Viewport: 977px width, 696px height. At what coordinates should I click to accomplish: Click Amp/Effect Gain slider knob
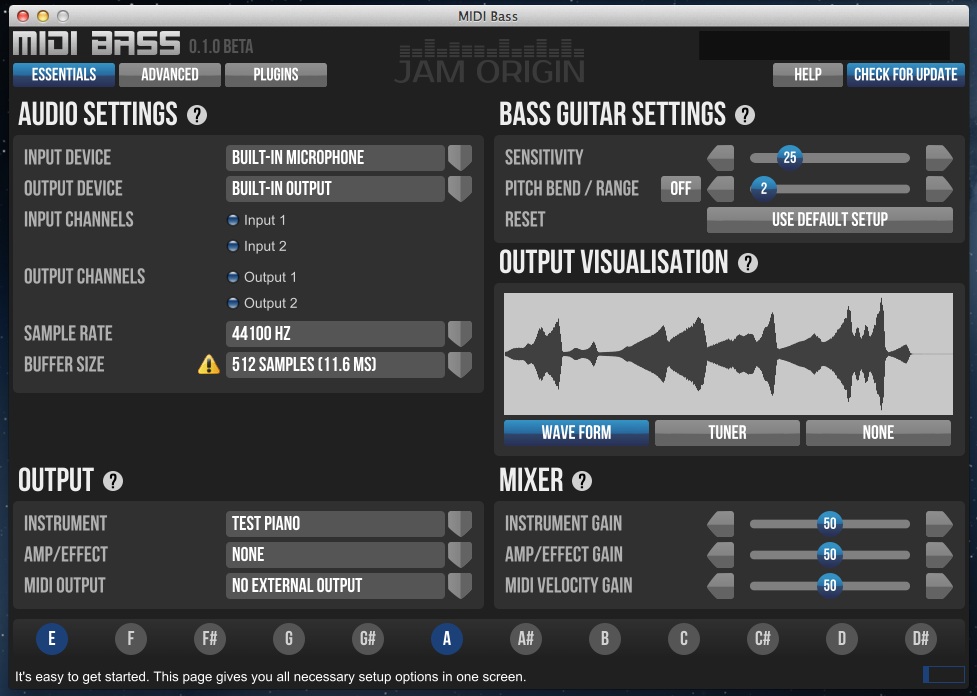pyautogui.click(x=829, y=555)
